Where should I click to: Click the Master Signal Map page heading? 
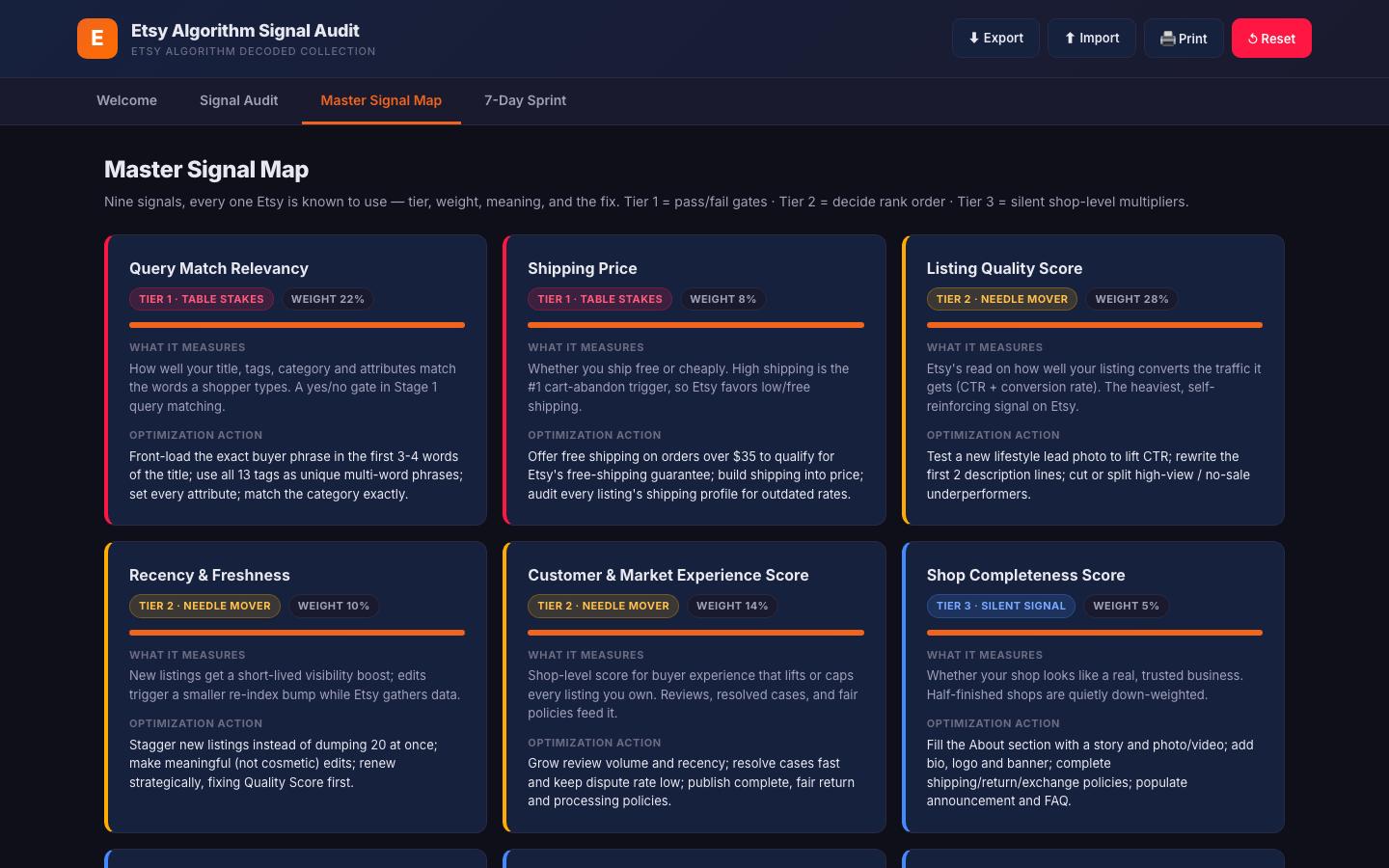point(206,170)
